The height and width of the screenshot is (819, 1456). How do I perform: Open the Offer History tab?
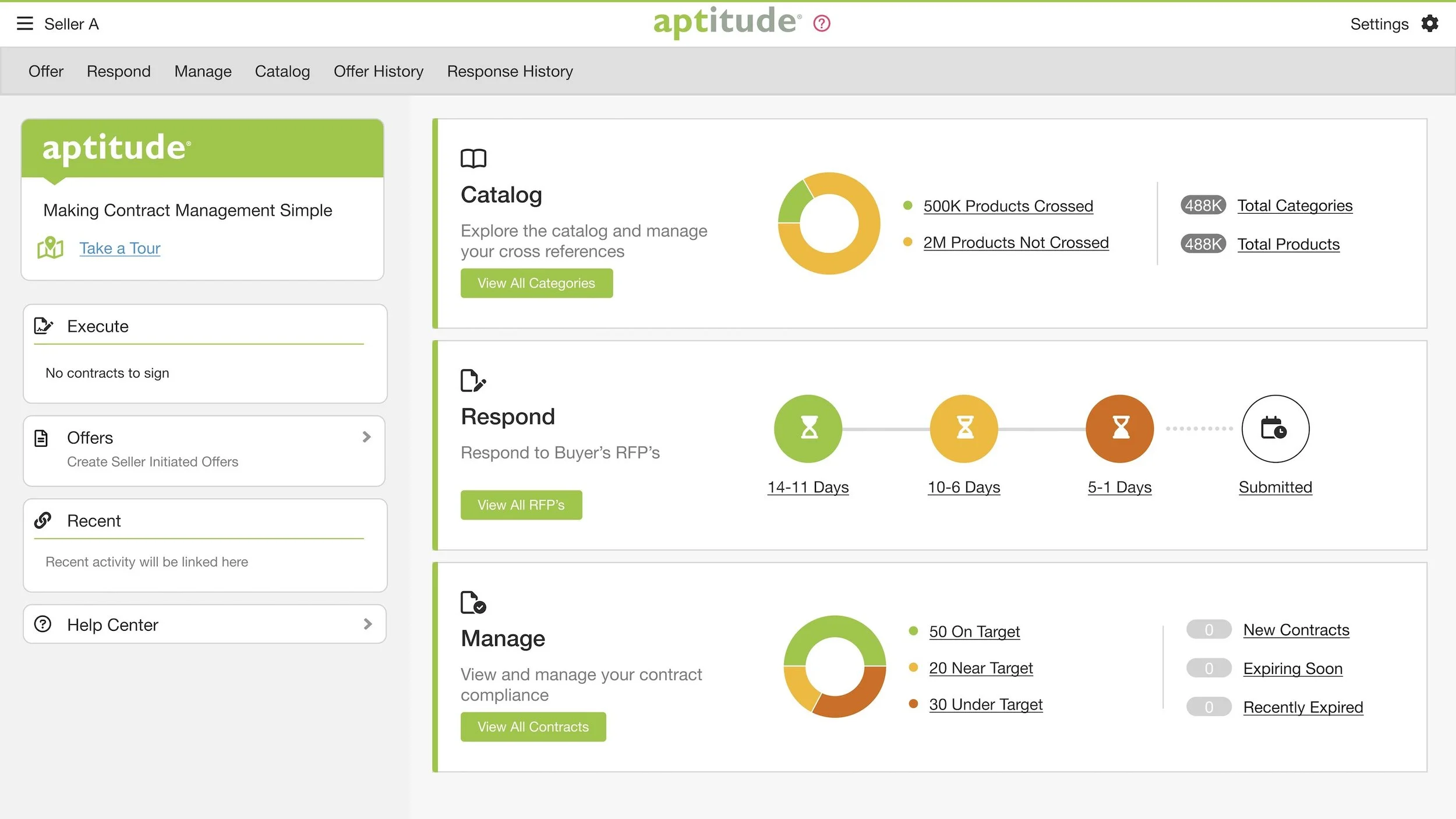[379, 71]
